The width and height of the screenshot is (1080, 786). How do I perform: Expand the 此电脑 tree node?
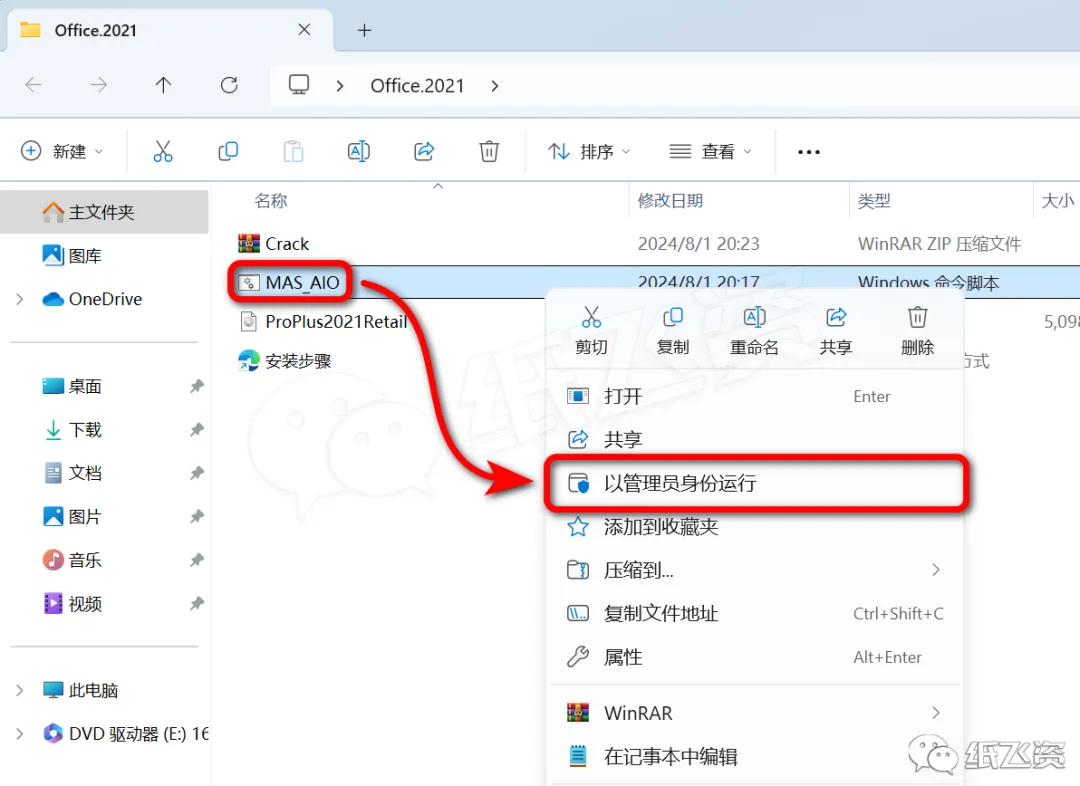20,690
